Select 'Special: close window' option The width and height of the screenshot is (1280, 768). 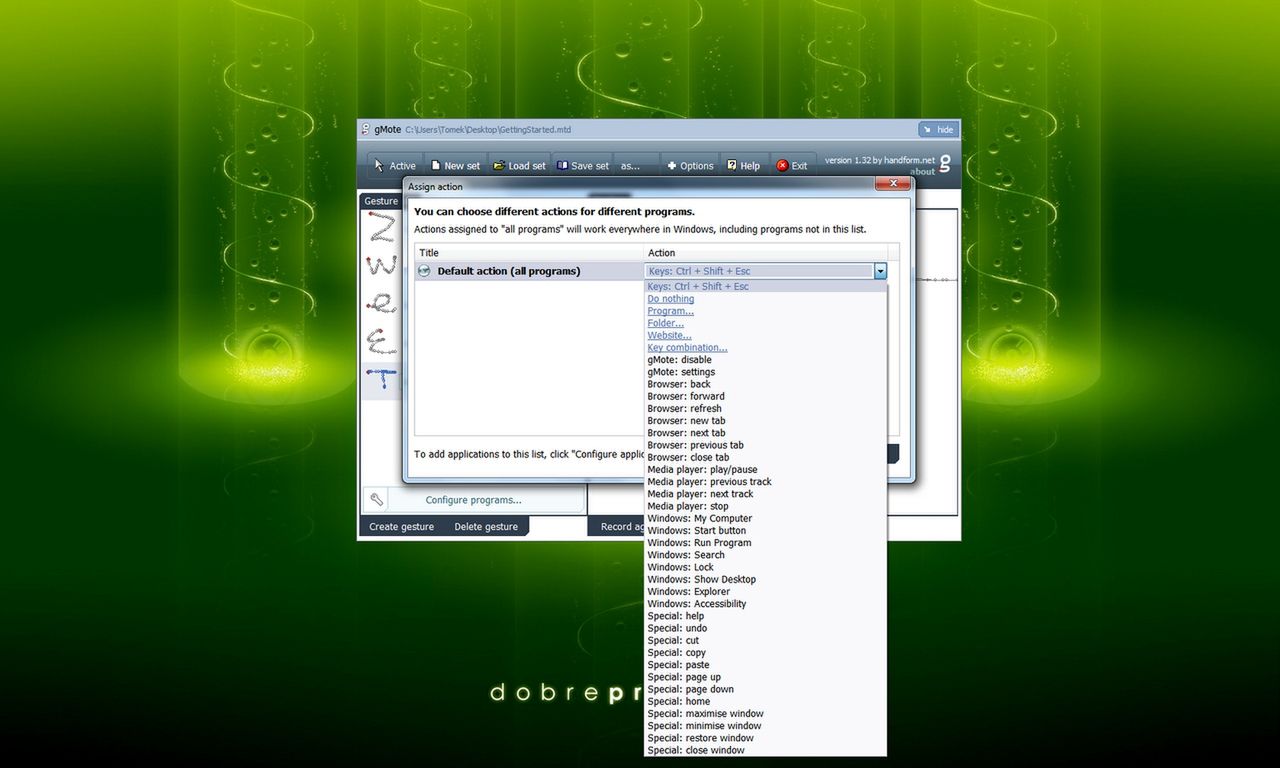click(765, 750)
